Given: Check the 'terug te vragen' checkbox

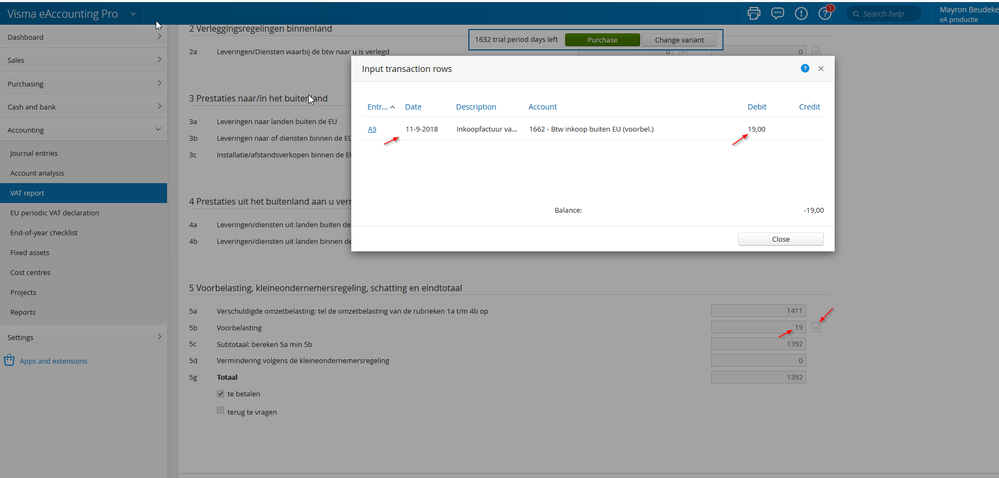Looking at the screenshot, I should [220, 411].
